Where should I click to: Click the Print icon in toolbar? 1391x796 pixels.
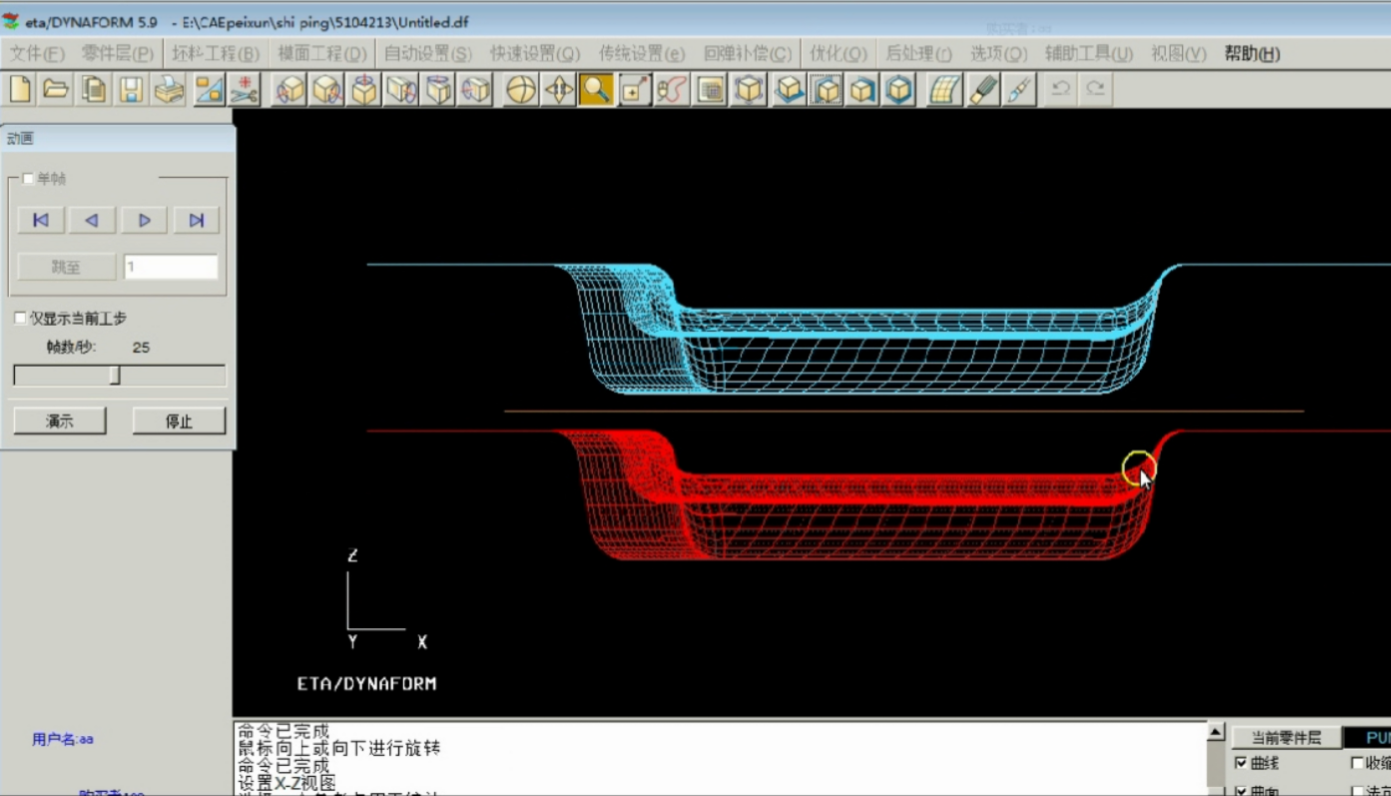pos(169,90)
